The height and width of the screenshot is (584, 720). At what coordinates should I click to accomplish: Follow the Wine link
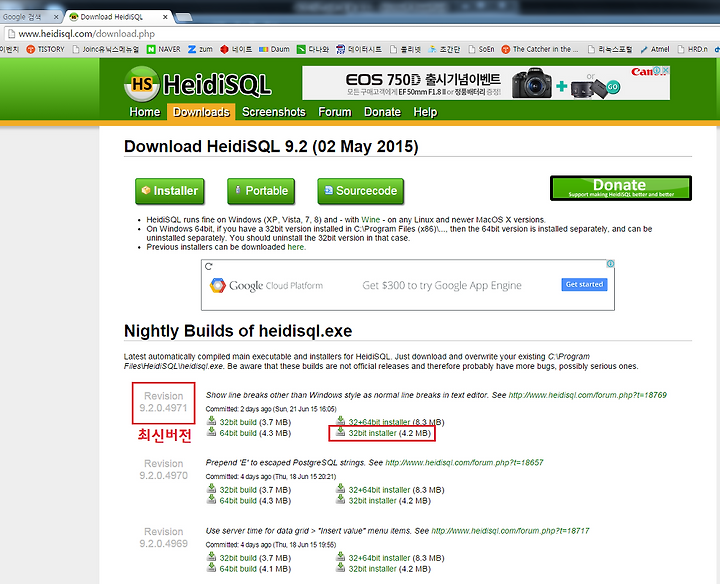coord(371,219)
